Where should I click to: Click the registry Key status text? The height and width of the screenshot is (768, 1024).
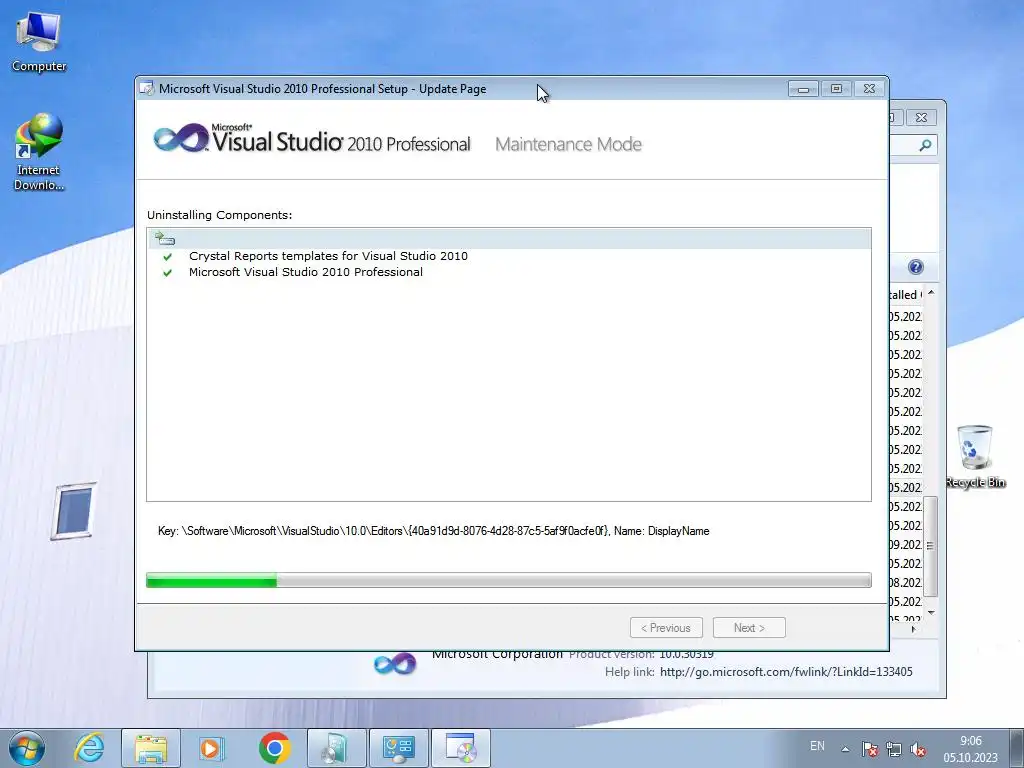[x=434, y=531]
